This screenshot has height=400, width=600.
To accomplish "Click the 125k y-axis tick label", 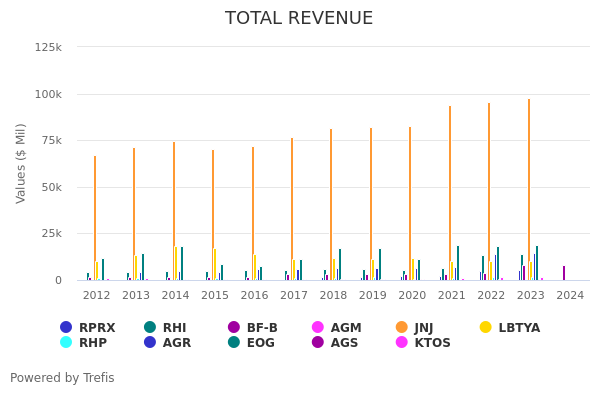I will click(48, 47).
